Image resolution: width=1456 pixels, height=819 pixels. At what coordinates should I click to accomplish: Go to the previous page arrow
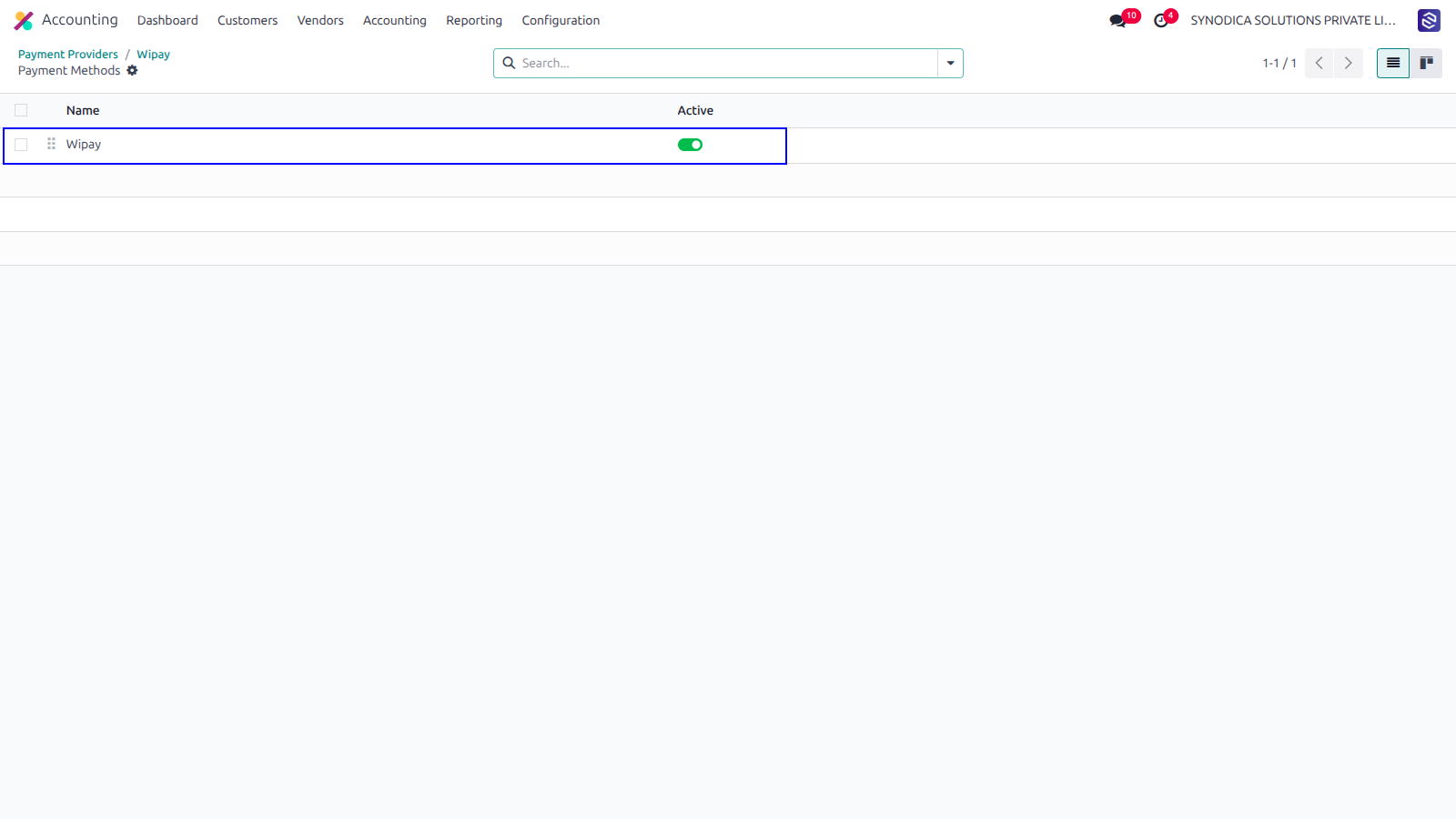[x=1319, y=63]
